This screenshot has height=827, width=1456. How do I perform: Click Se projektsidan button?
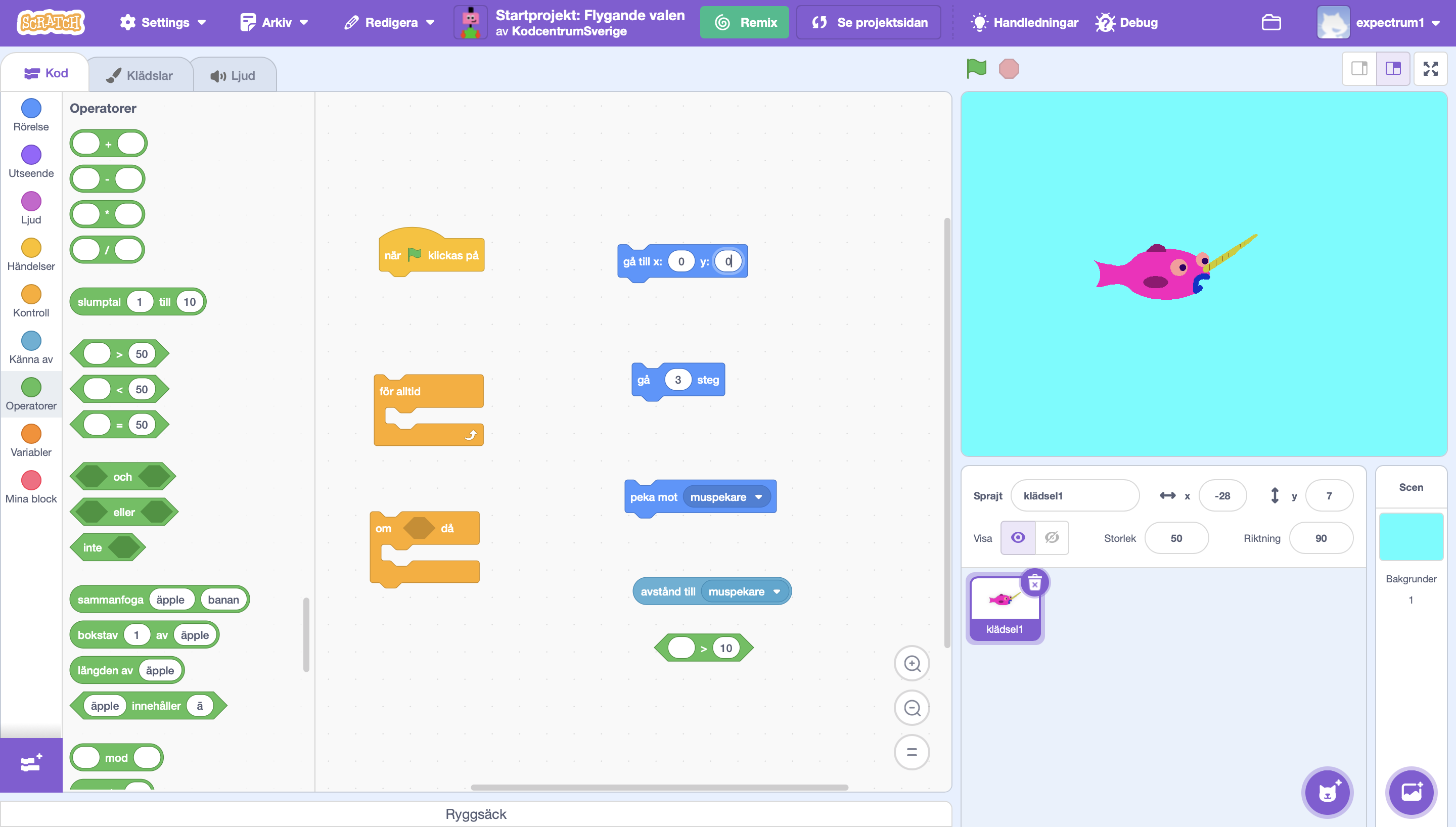click(x=868, y=23)
